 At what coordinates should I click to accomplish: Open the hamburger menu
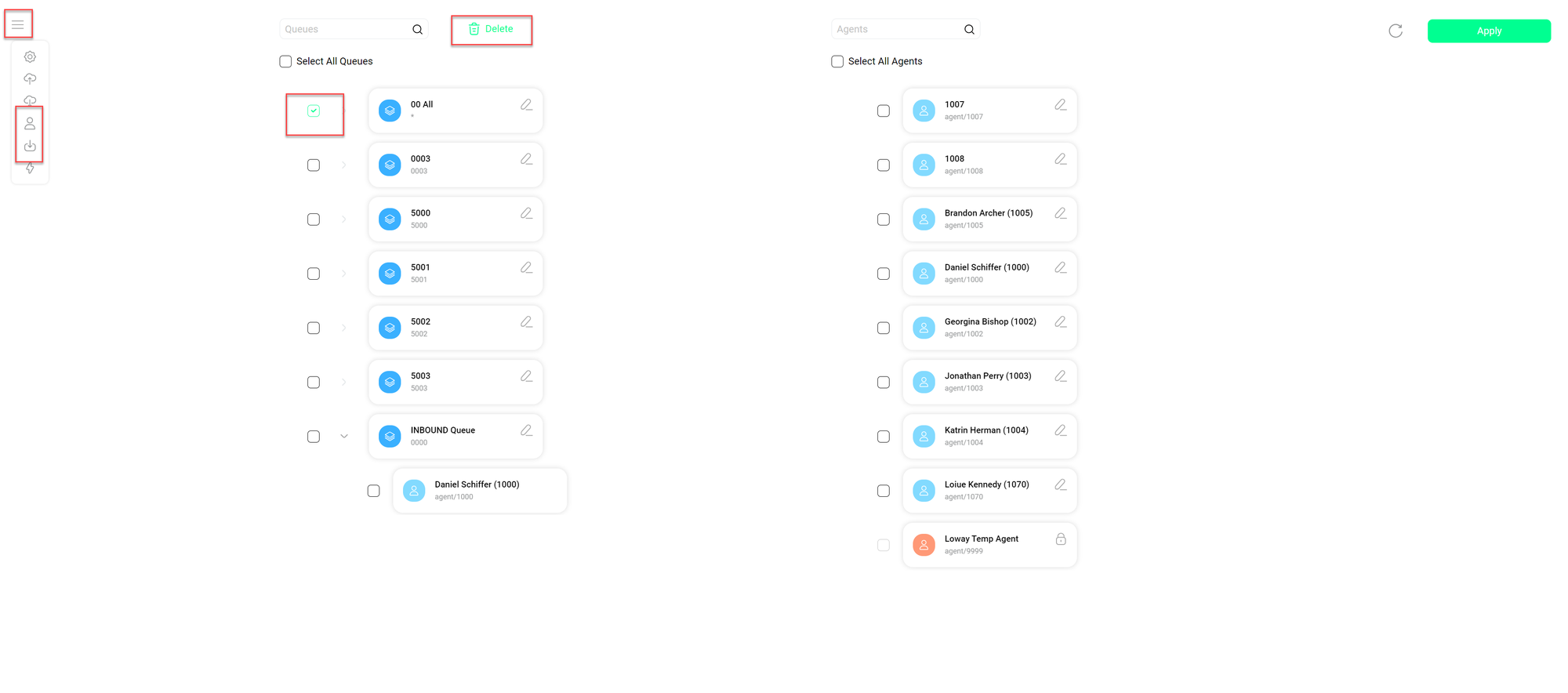coord(17,24)
